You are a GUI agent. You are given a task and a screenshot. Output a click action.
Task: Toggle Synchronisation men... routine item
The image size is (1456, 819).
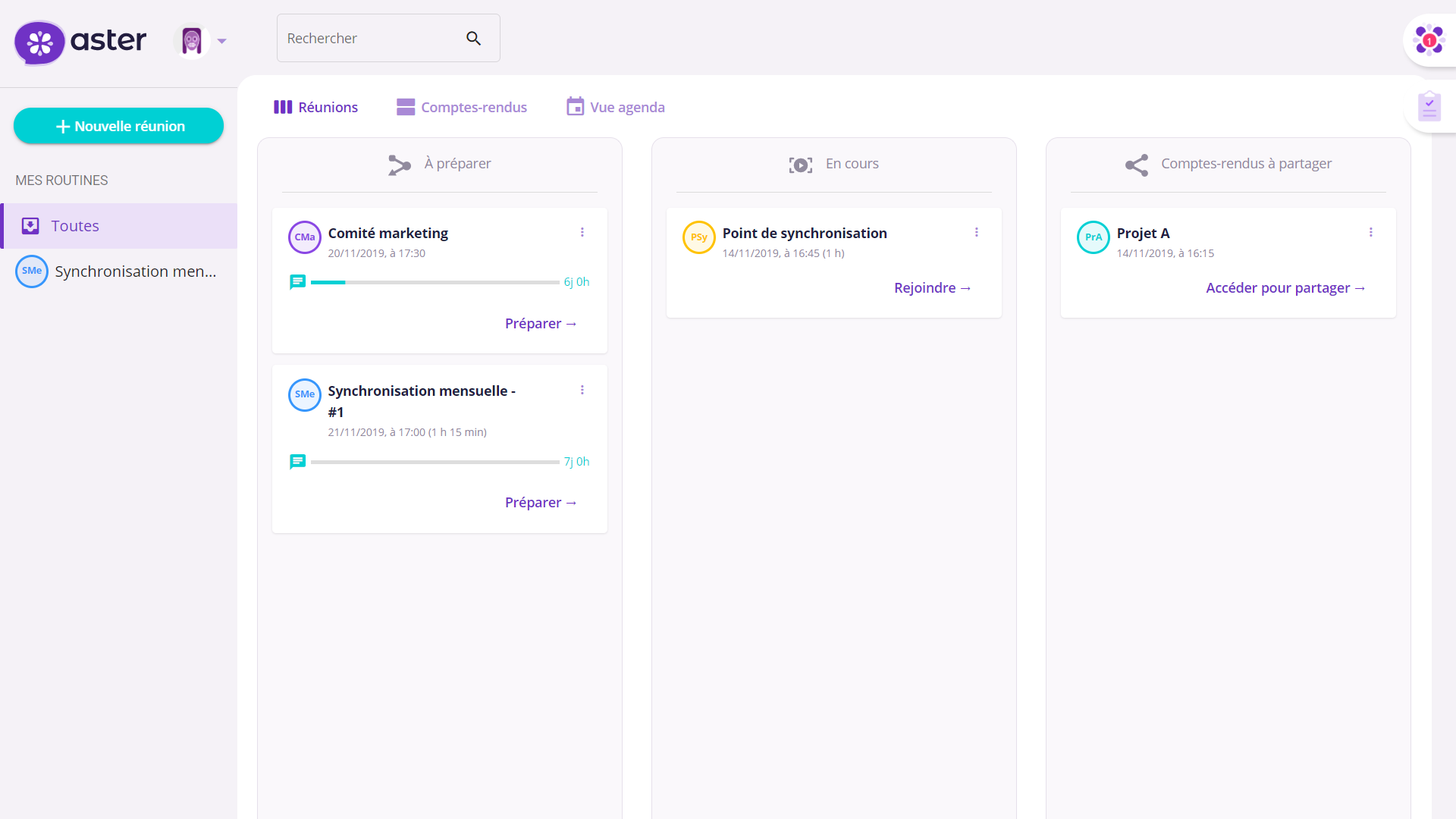[119, 271]
